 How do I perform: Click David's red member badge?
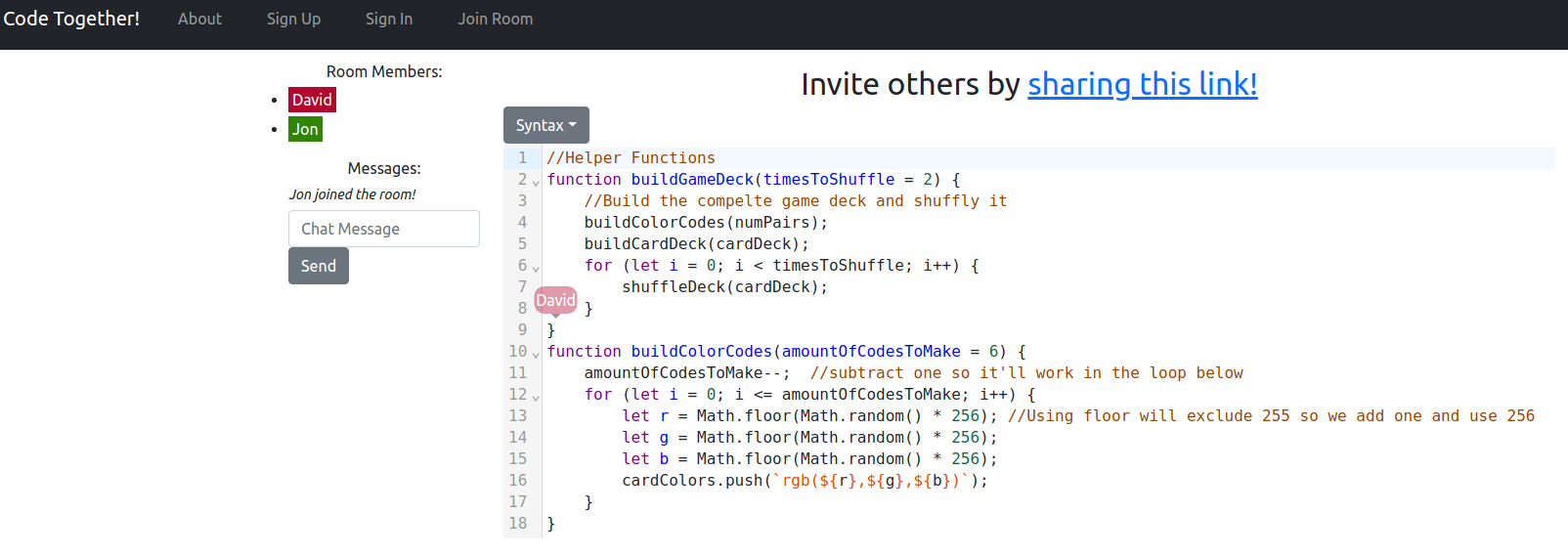pos(312,100)
